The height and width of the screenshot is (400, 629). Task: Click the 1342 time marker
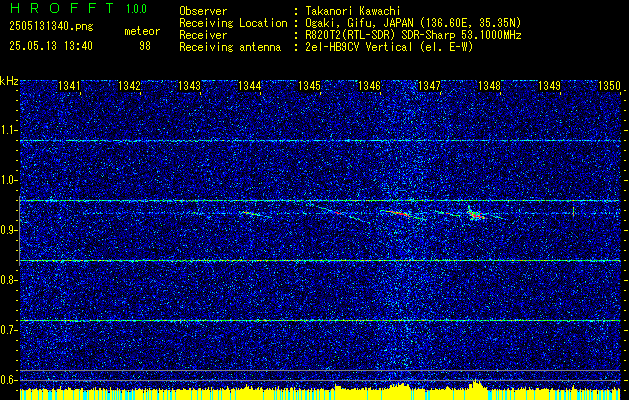tap(129, 86)
